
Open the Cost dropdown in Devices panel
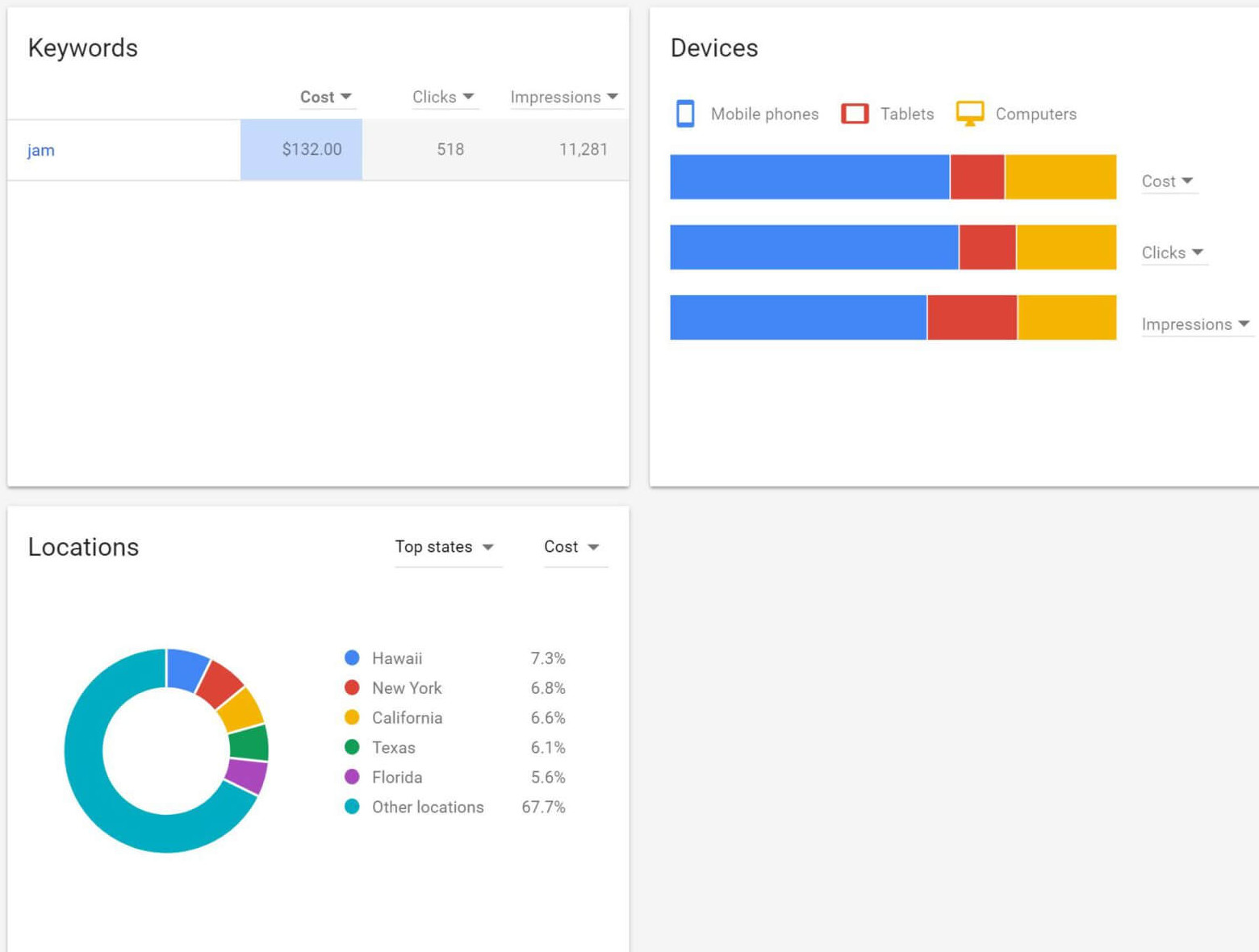[1168, 182]
